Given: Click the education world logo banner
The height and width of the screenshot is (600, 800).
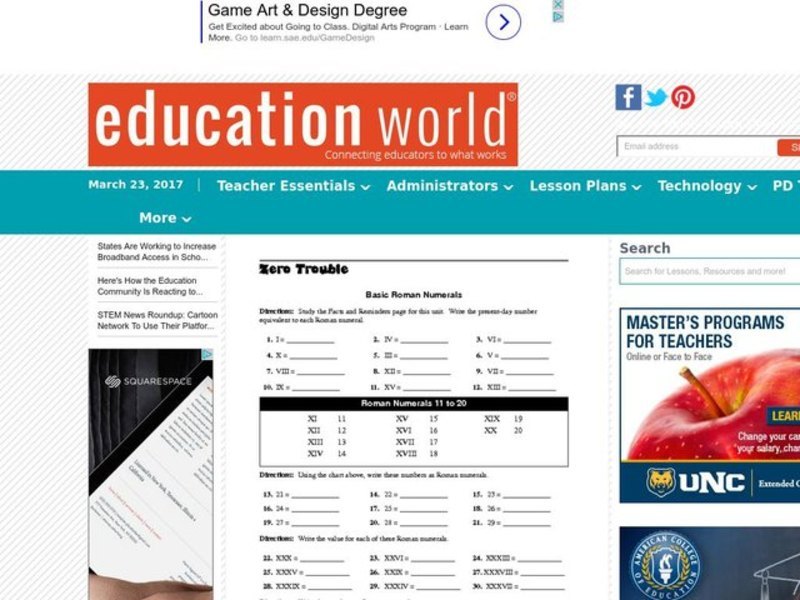Looking at the screenshot, I should 303,124.
